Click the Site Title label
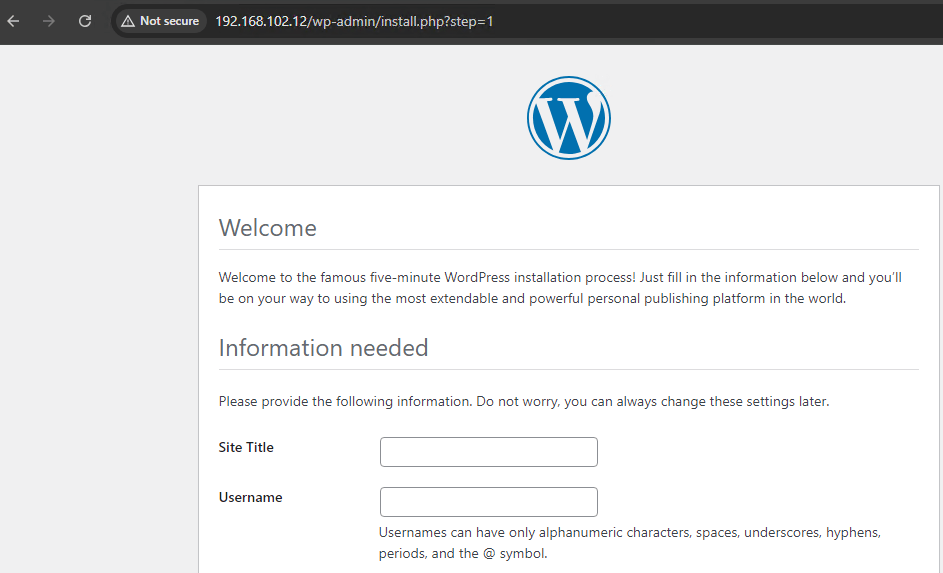The image size is (943, 573). pos(246,447)
